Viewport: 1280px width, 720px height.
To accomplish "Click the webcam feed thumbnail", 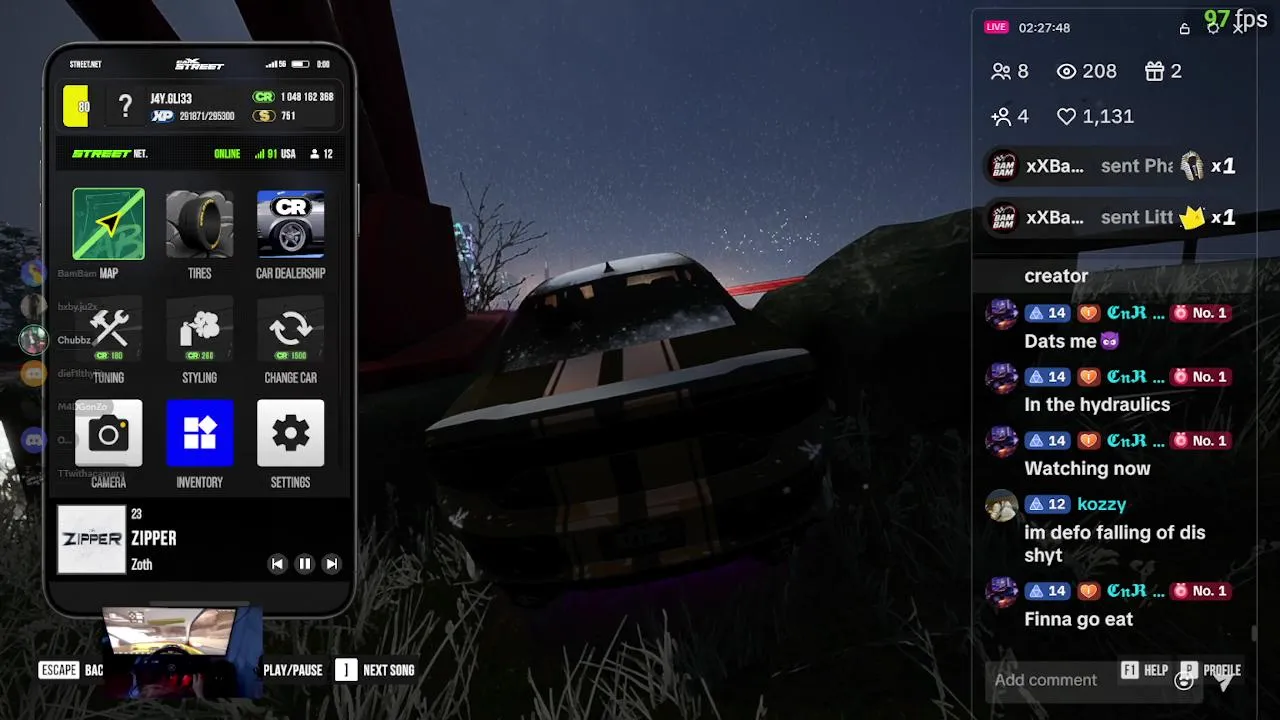I will [184, 650].
